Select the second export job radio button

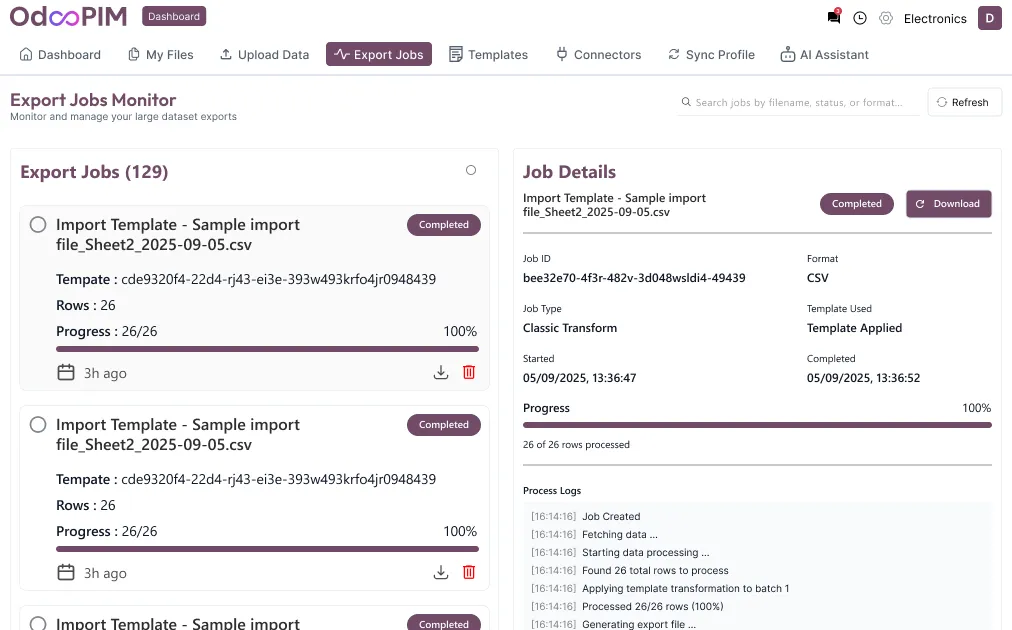[38, 425]
